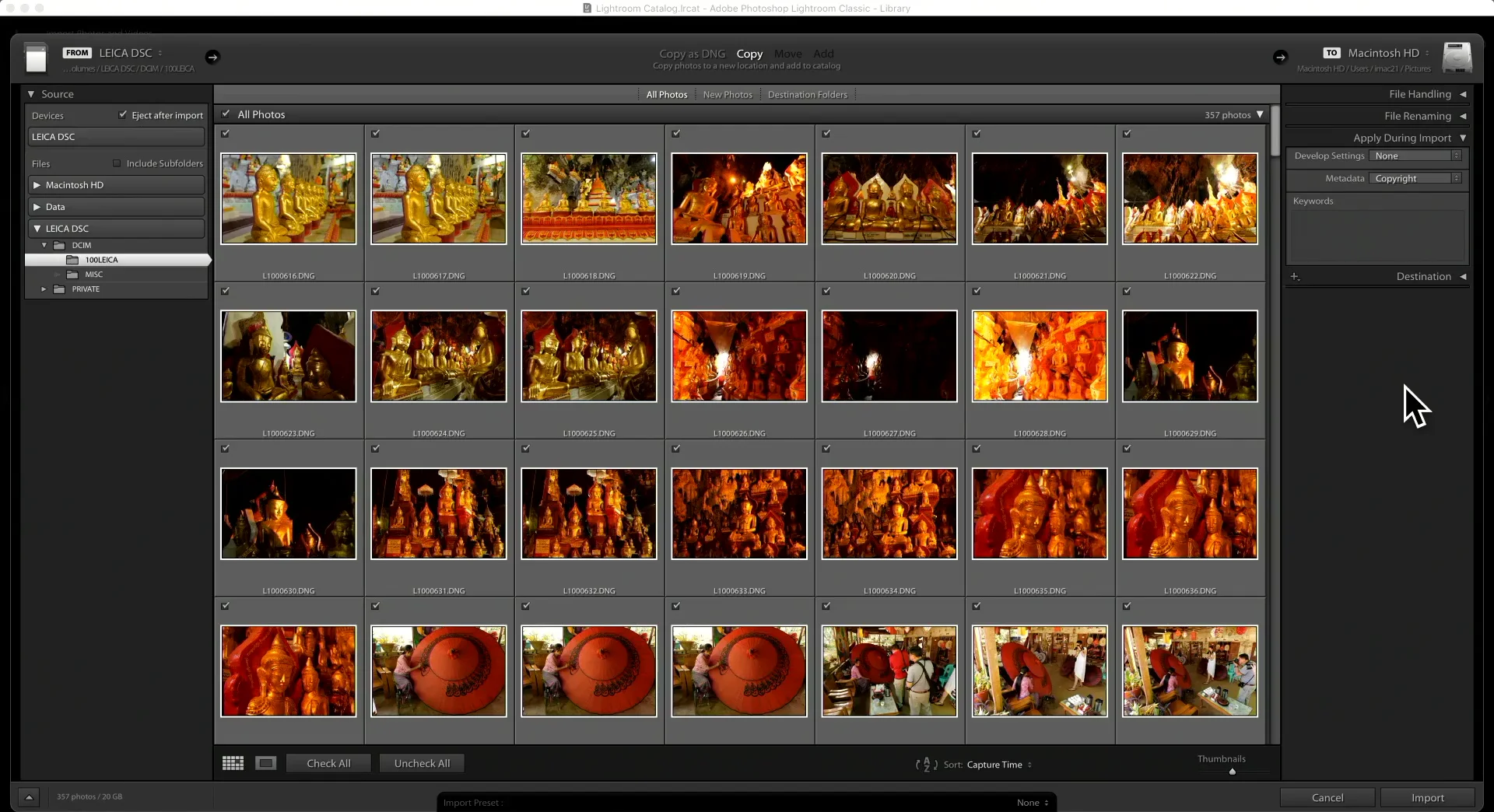This screenshot has width=1494, height=812.
Task: Click the destination hard drive icon
Action: coord(1457,58)
